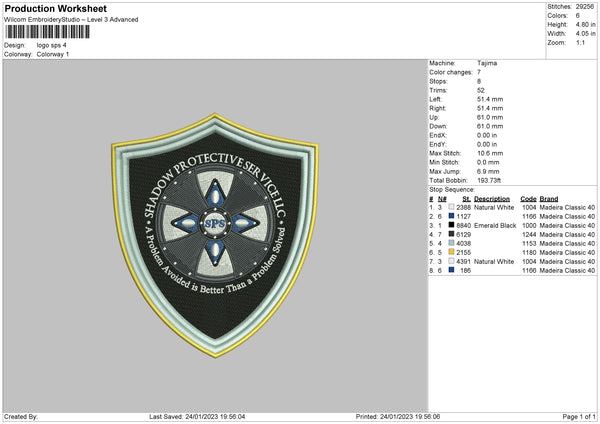The height and width of the screenshot is (424, 600).
Task: Pick the Natural White swatch in stop 7
Action: coord(452,261)
